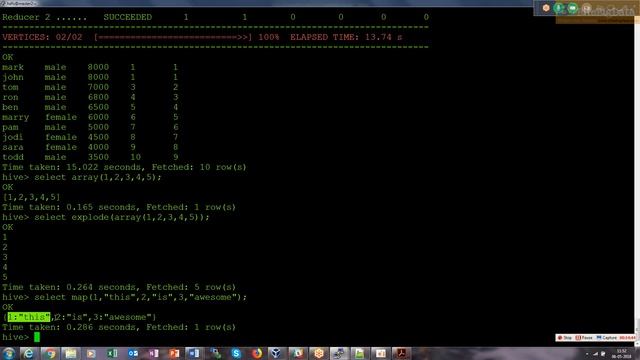
Task: Click the 'marry female 6000' row
Action: tap(90, 117)
